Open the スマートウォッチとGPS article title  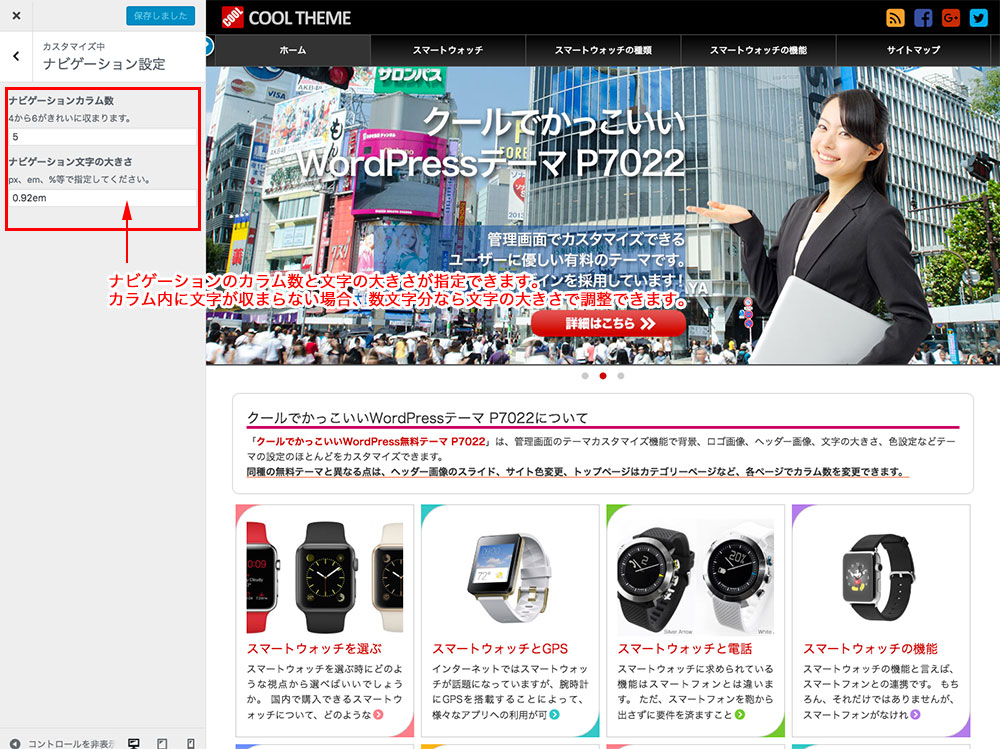coord(500,649)
